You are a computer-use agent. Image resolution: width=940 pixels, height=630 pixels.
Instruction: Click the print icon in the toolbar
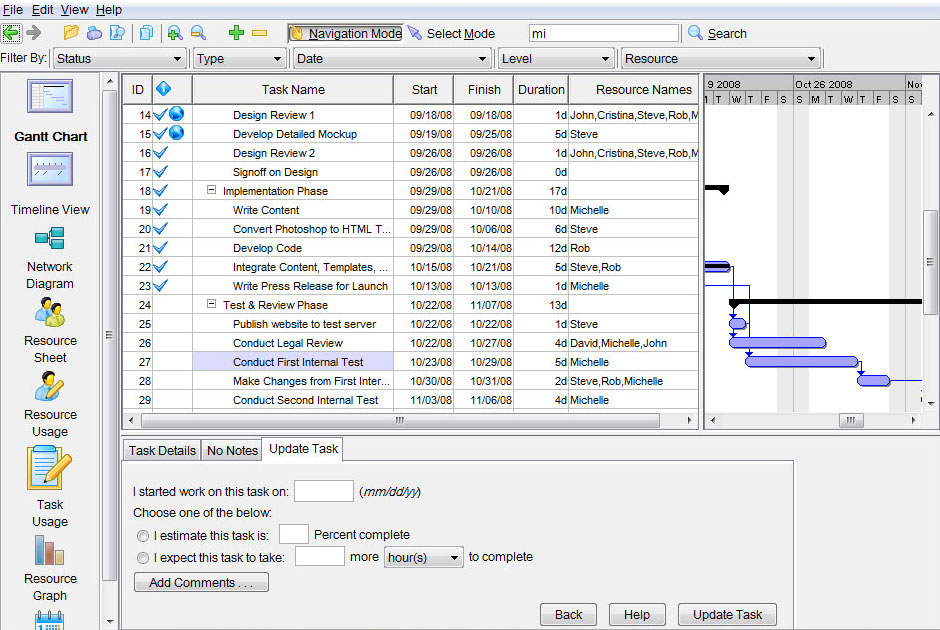tap(94, 33)
